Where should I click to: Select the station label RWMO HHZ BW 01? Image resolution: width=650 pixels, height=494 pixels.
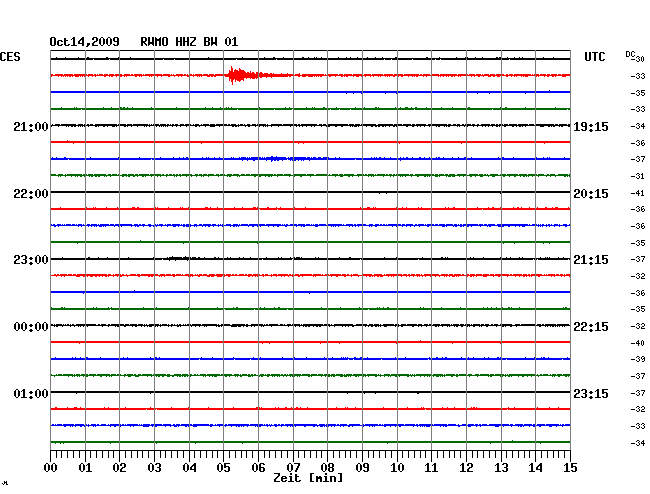tap(189, 42)
